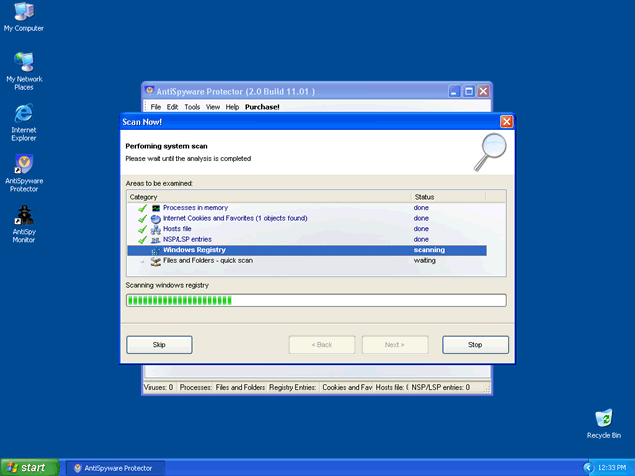Open AntiSpyware Protector desktop shortcut
Screen dimensions: 635x476
pos(23,165)
